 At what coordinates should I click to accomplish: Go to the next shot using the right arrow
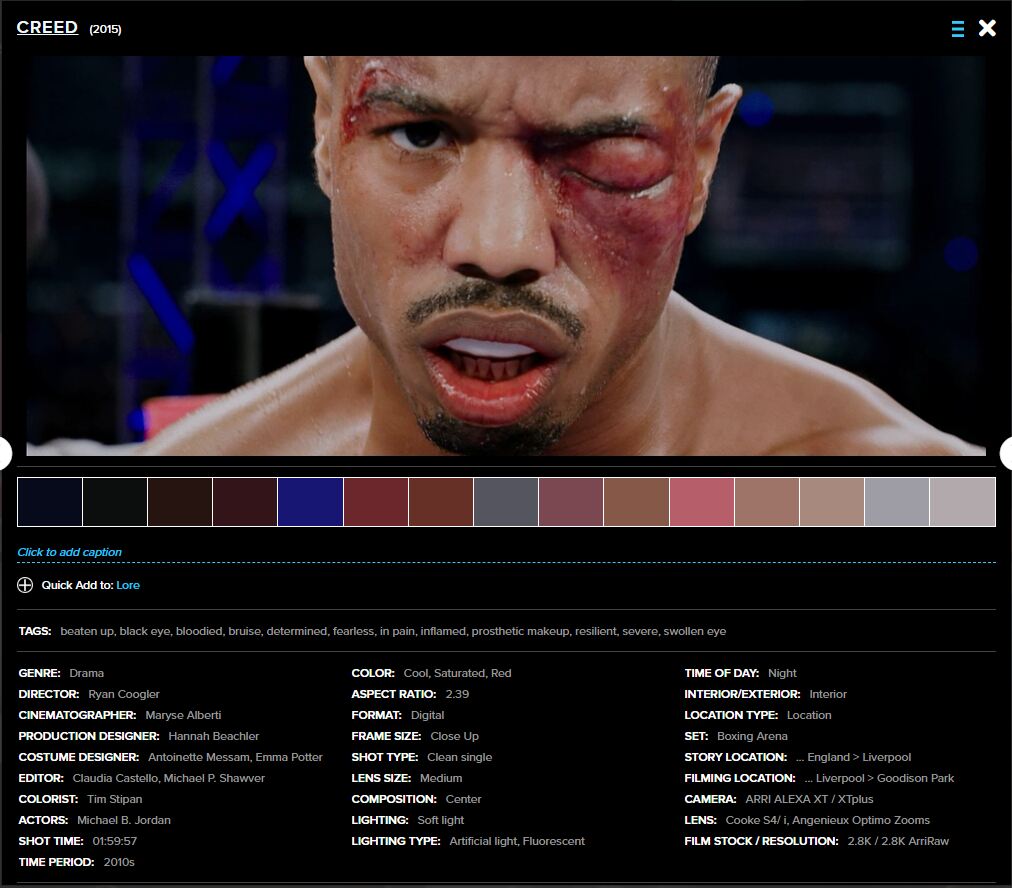(x=1006, y=452)
